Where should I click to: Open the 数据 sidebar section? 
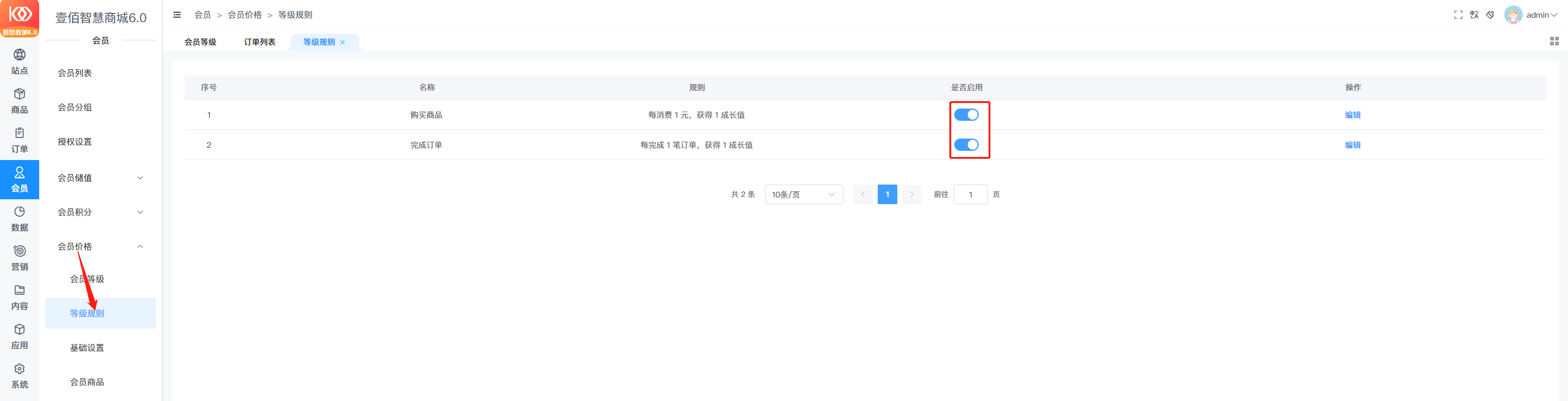pyautogui.click(x=20, y=219)
